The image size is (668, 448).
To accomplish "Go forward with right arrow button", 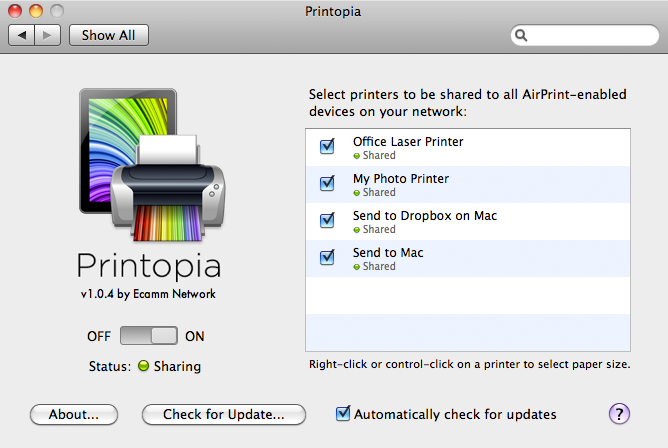I will coord(47,35).
